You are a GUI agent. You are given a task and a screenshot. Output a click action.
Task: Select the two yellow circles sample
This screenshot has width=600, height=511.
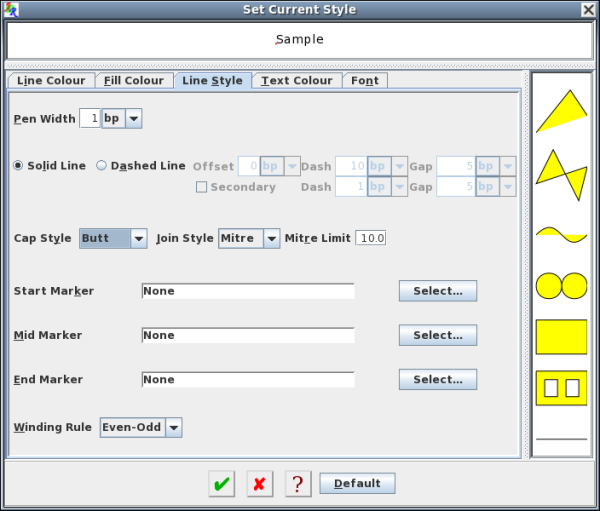[561, 286]
